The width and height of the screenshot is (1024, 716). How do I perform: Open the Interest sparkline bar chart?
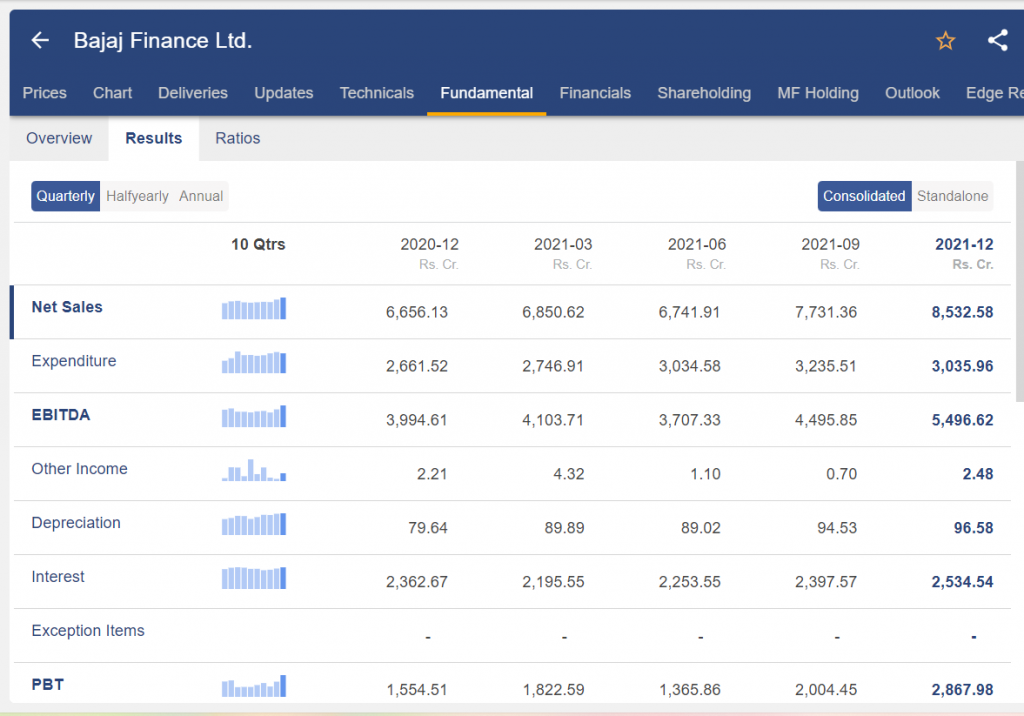[x=254, y=578]
